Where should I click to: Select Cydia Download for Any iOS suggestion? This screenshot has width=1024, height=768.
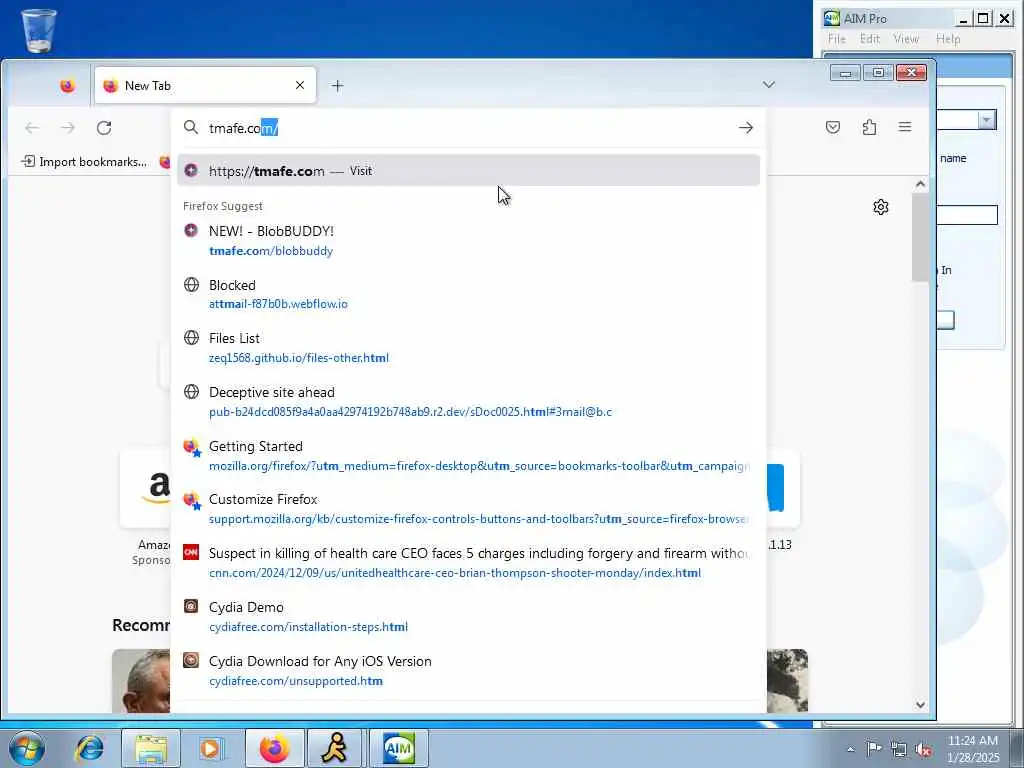[x=468, y=670]
